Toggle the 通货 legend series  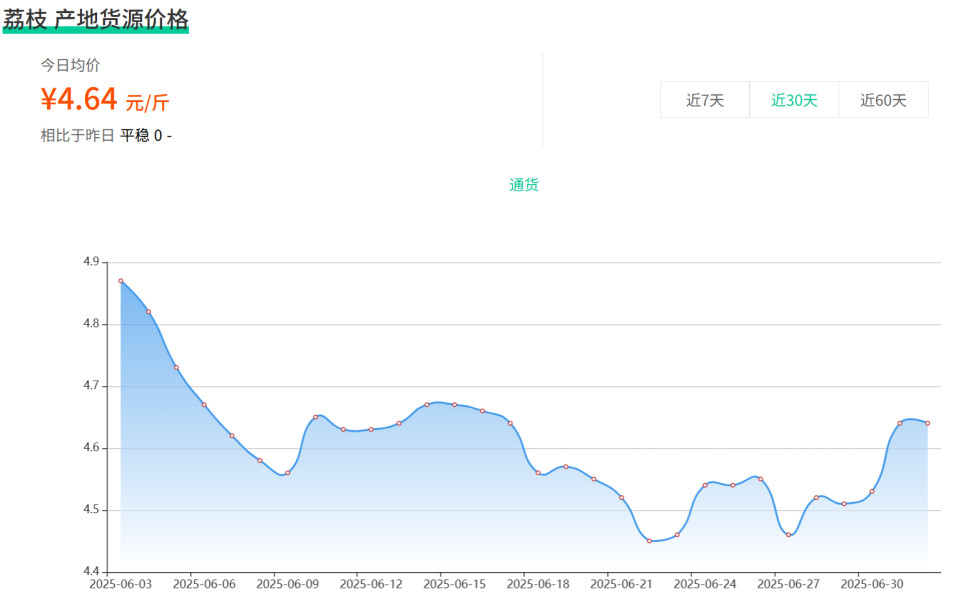(524, 185)
